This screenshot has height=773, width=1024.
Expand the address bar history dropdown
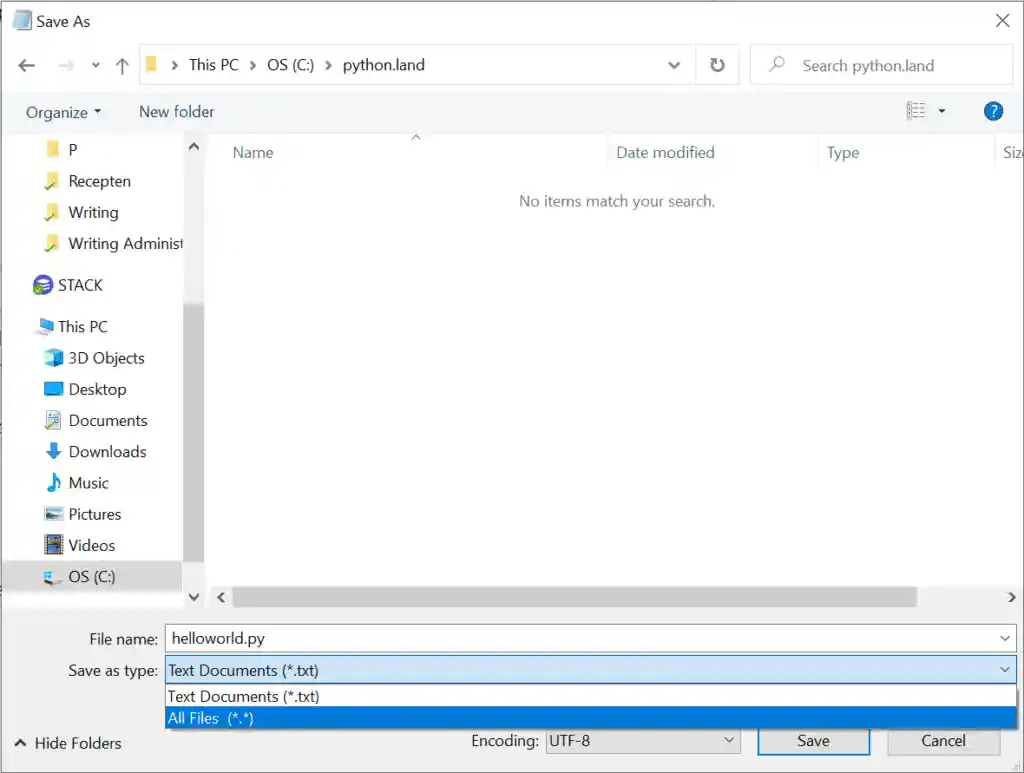click(x=674, y=64)
